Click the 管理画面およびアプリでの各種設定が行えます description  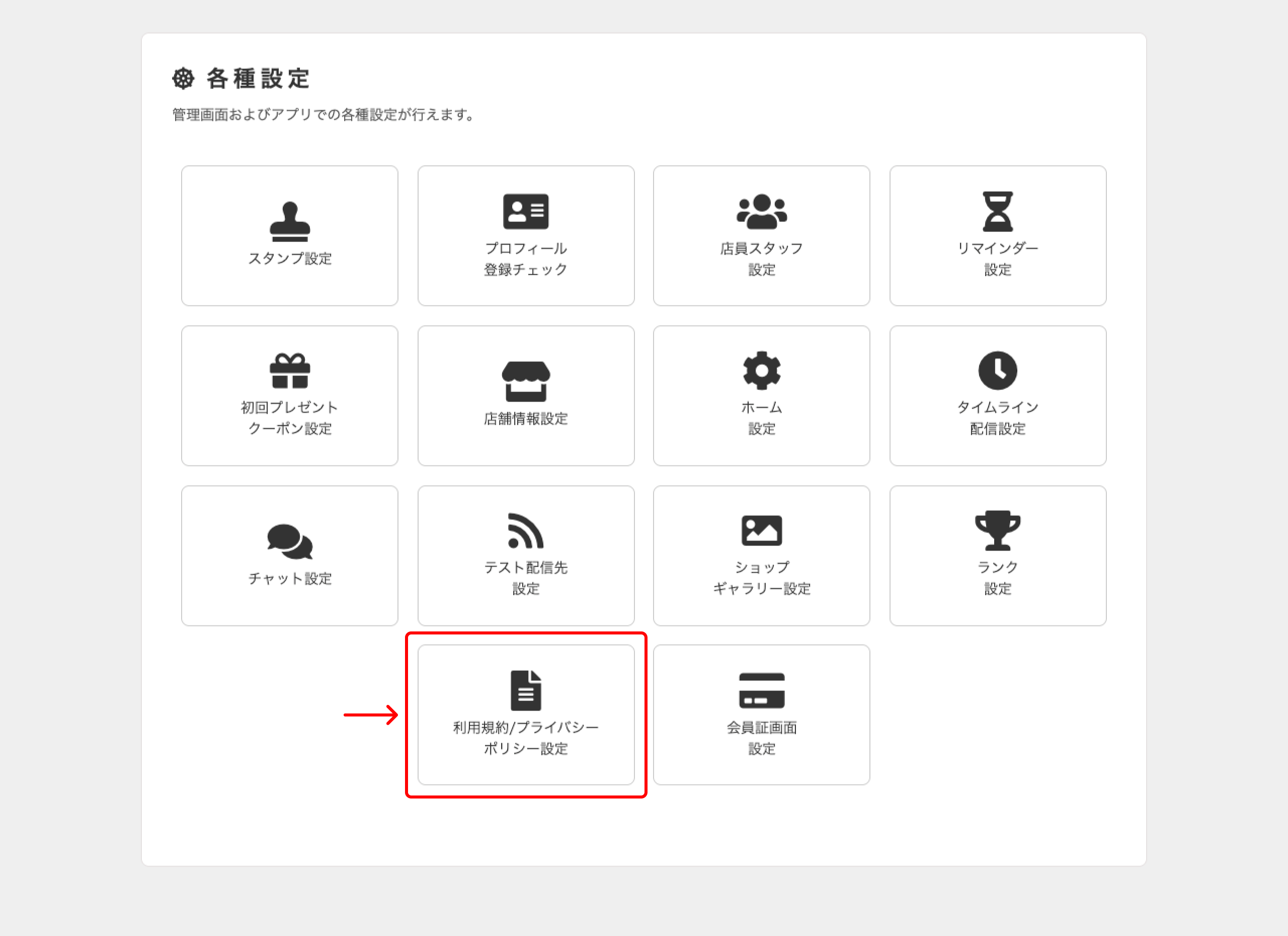[323, 115]
